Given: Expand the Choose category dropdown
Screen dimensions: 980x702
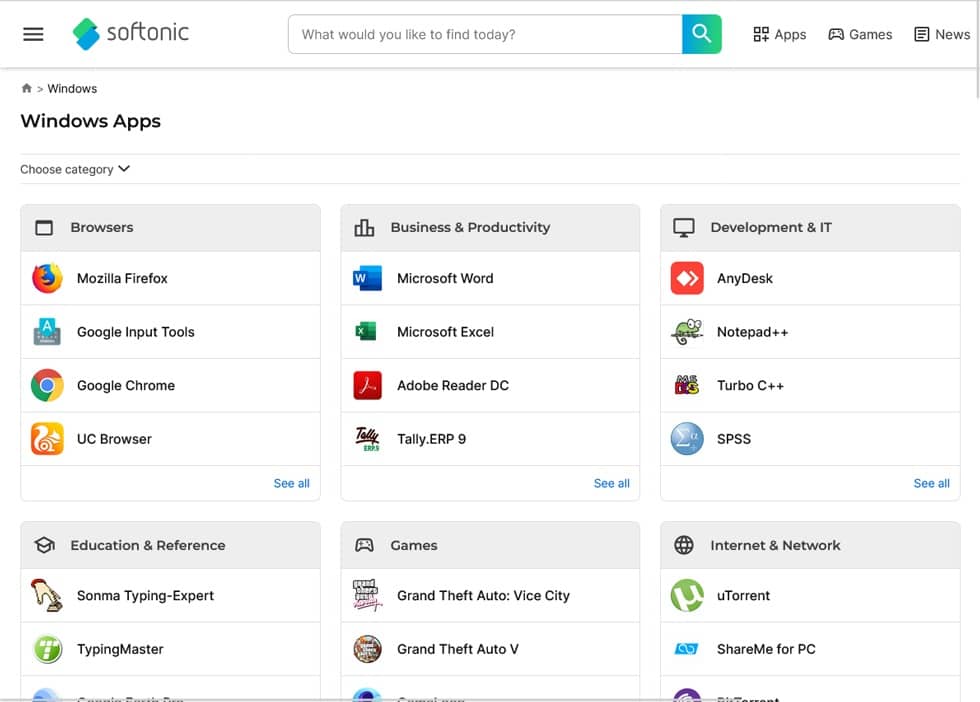Looking at the screenshot, I should point(75,169).
